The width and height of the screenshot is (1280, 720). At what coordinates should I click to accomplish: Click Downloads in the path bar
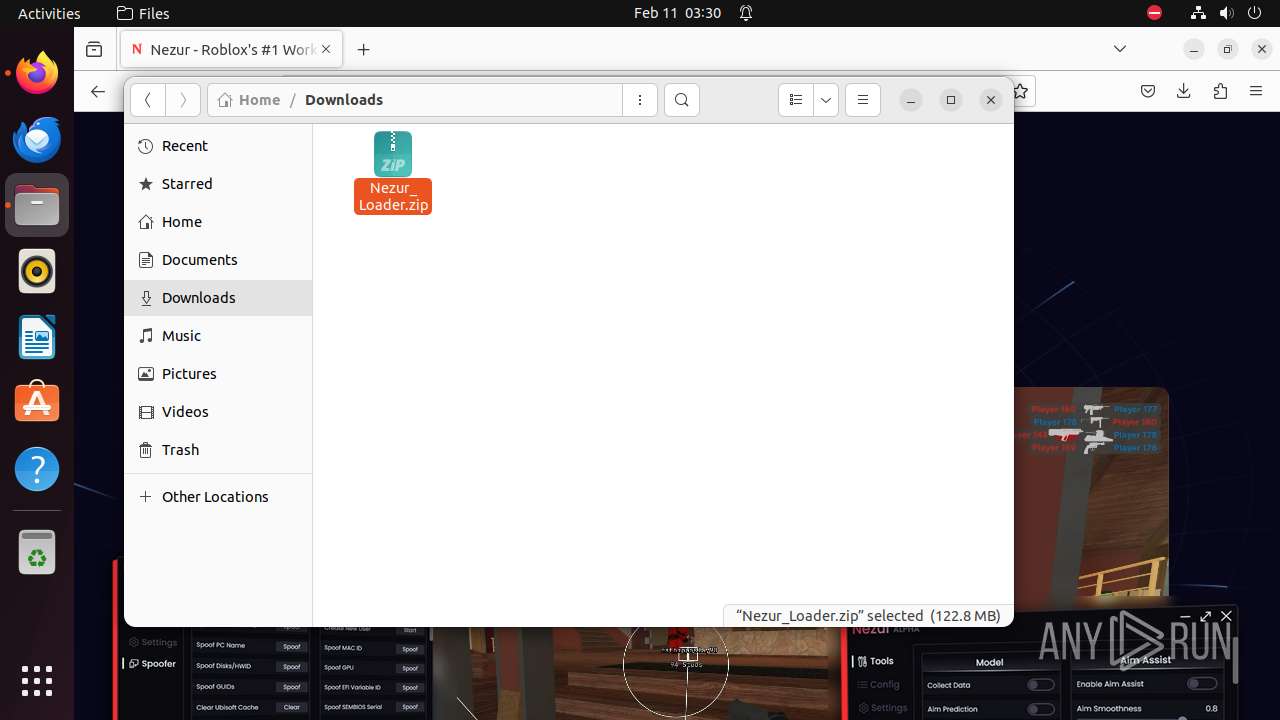344,100
